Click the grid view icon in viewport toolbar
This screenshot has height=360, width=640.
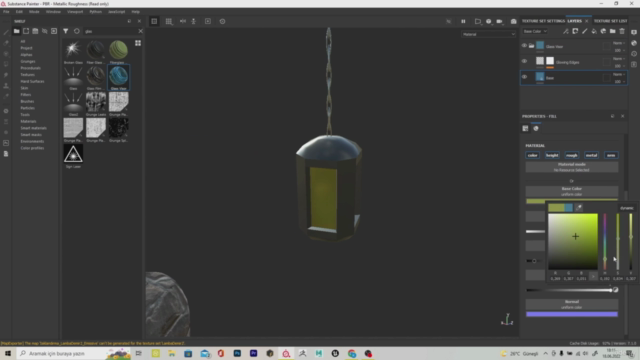coord(169,21)
